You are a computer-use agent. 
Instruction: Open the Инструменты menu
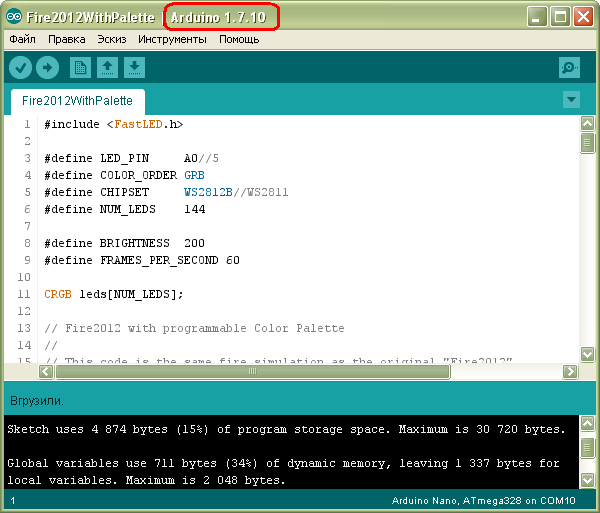point(172,39)
